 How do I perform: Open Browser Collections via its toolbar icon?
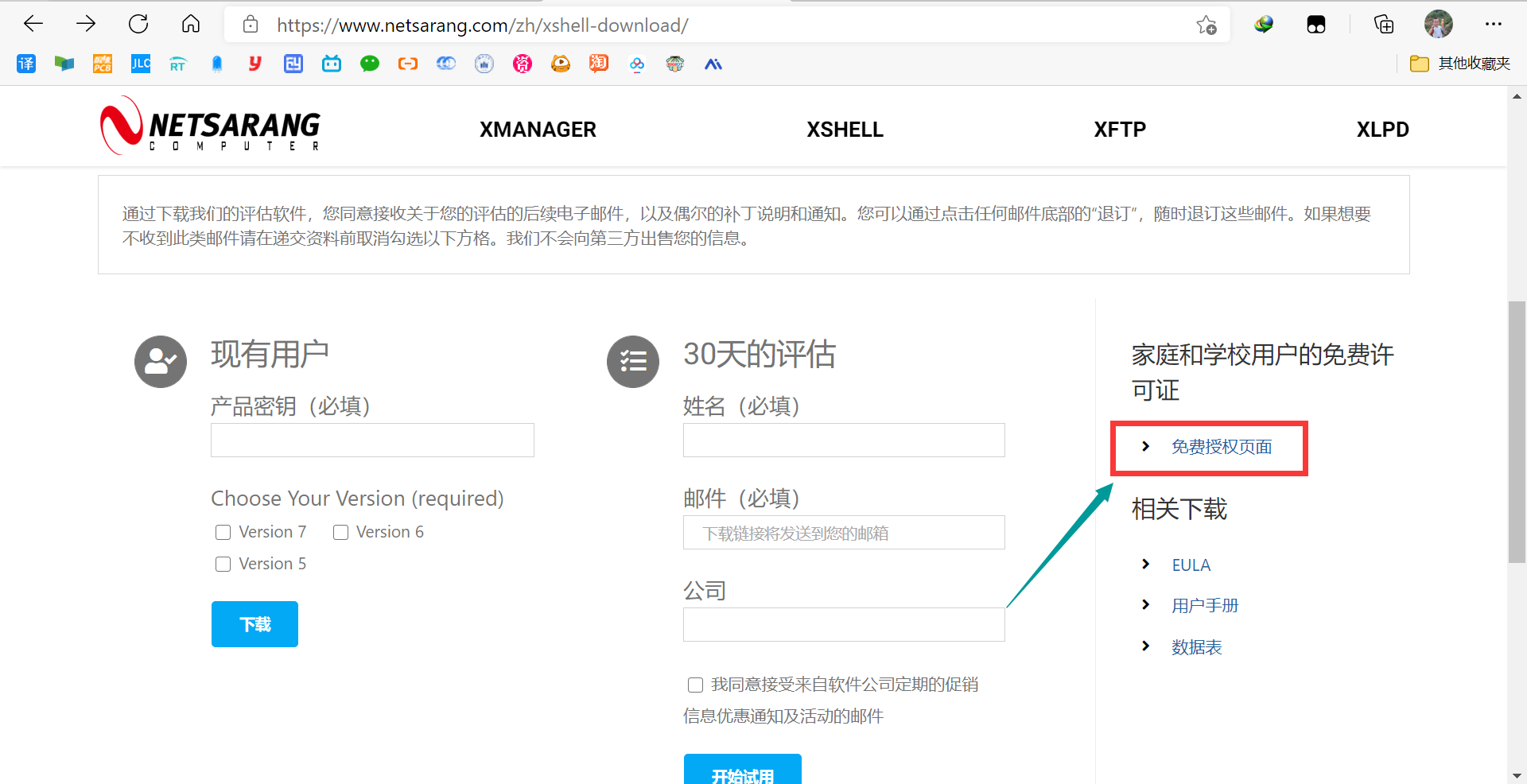click(x=1384, y=24)
